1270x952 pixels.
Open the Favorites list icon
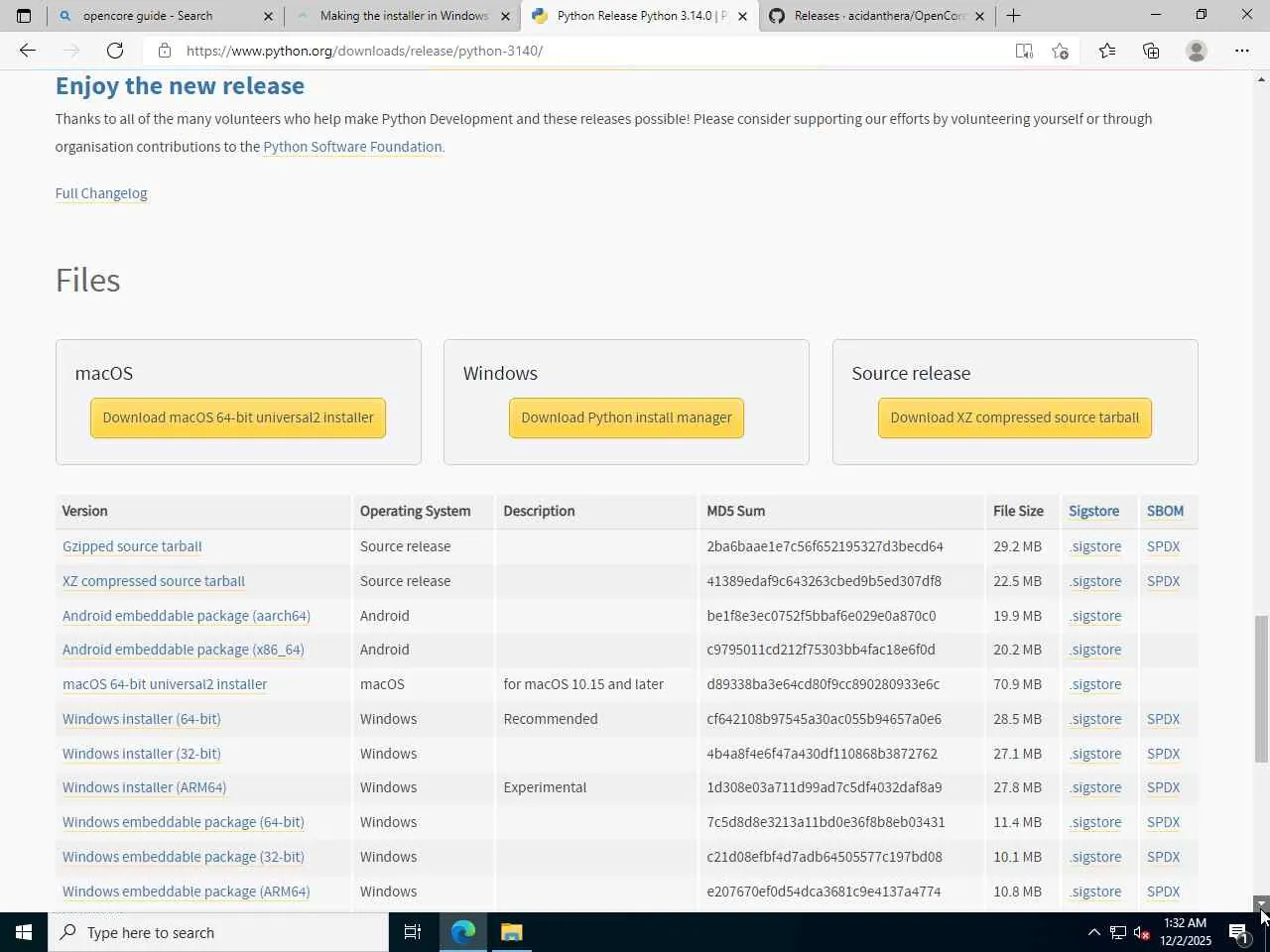[x=1107, y=51]
